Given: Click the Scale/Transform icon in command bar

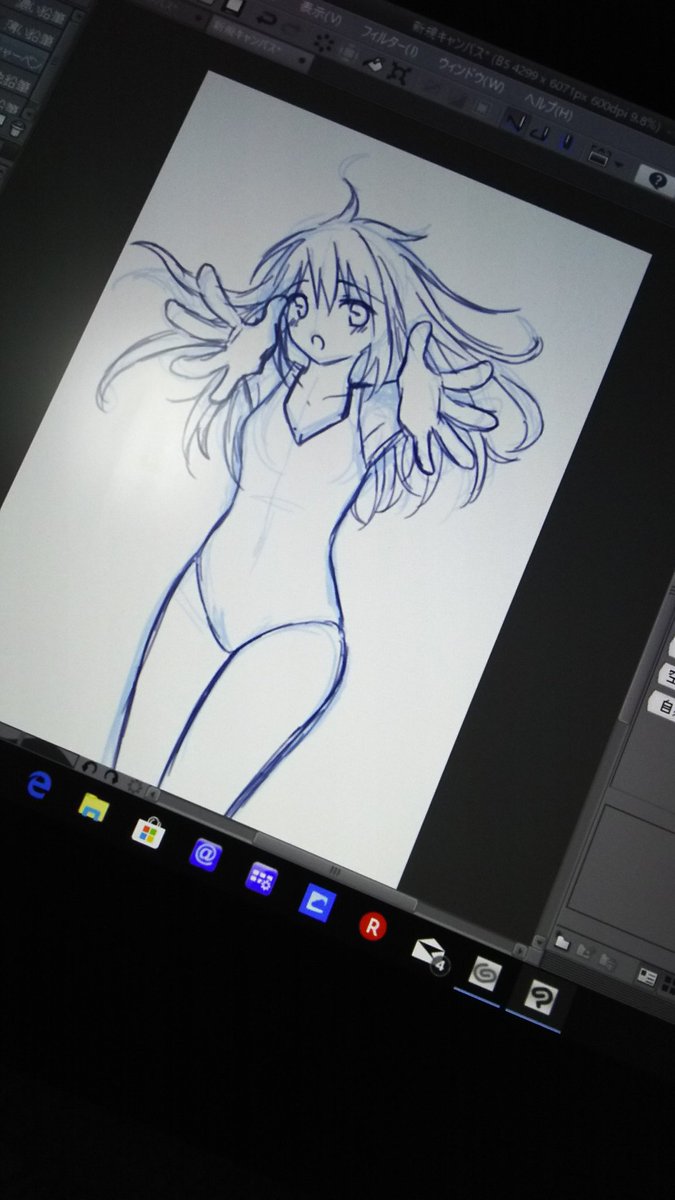Looking at the screenshot, I should click(399, 74).
